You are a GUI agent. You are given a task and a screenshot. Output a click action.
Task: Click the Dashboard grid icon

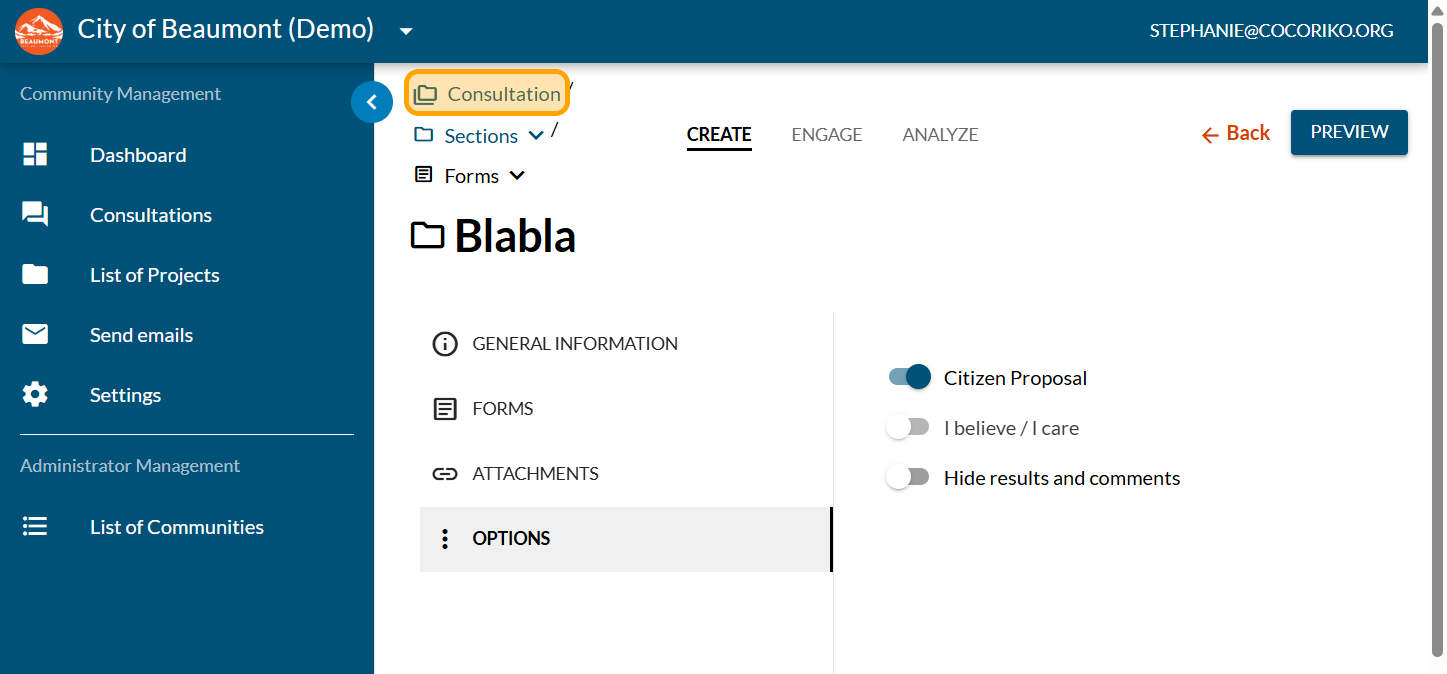[35, 155]
